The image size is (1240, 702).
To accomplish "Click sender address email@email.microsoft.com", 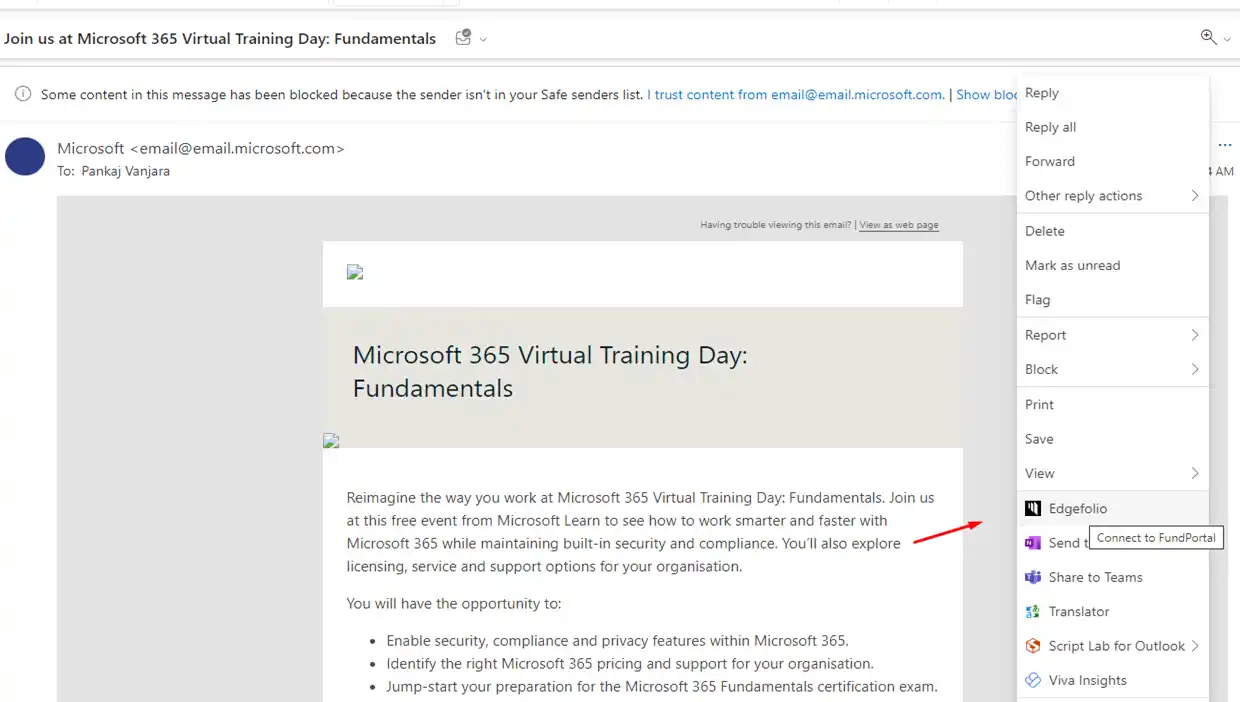I will click(x=237, y=148).
